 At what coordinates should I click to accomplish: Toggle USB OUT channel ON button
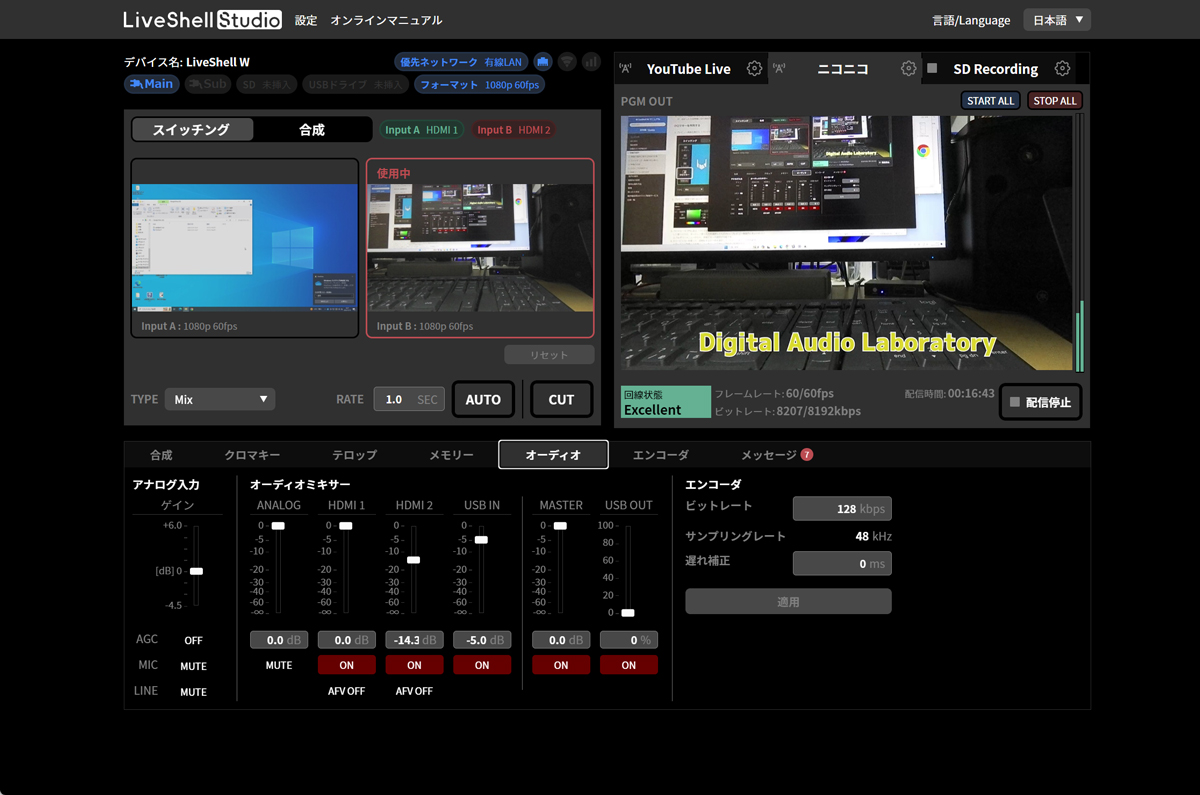click(629, 665)
